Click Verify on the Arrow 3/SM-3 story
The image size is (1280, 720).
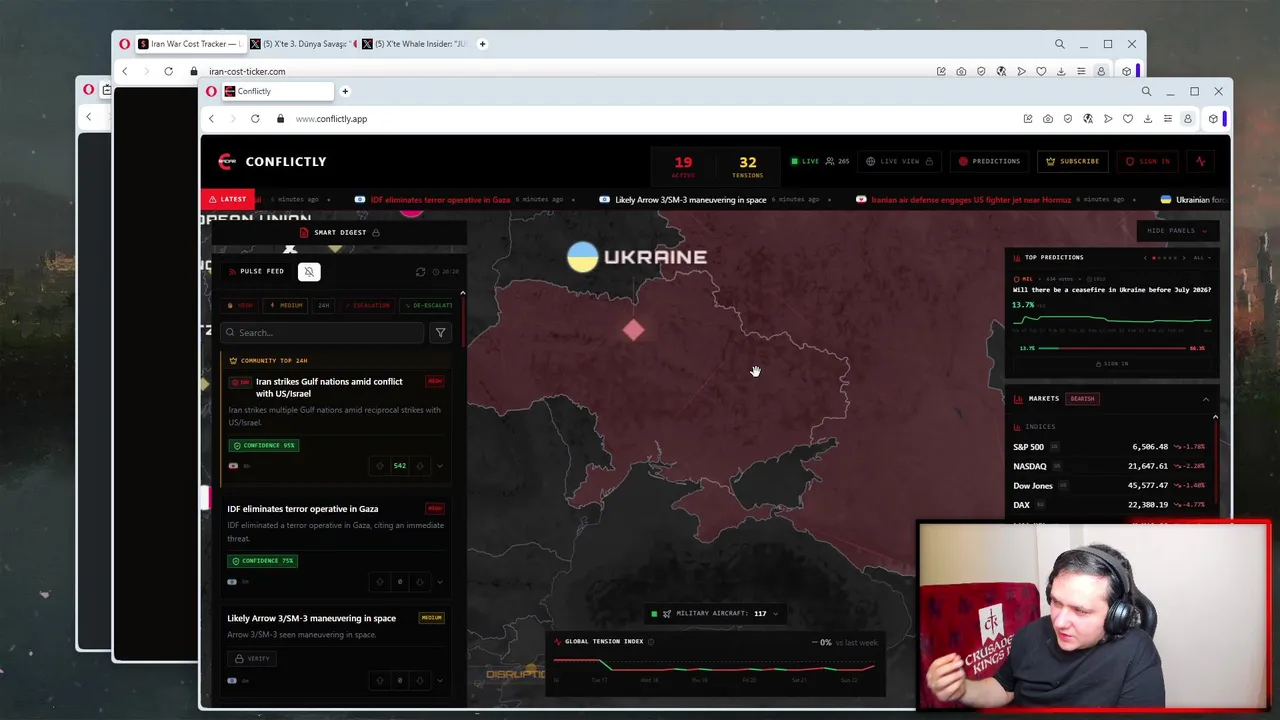(x=252, y=659)
